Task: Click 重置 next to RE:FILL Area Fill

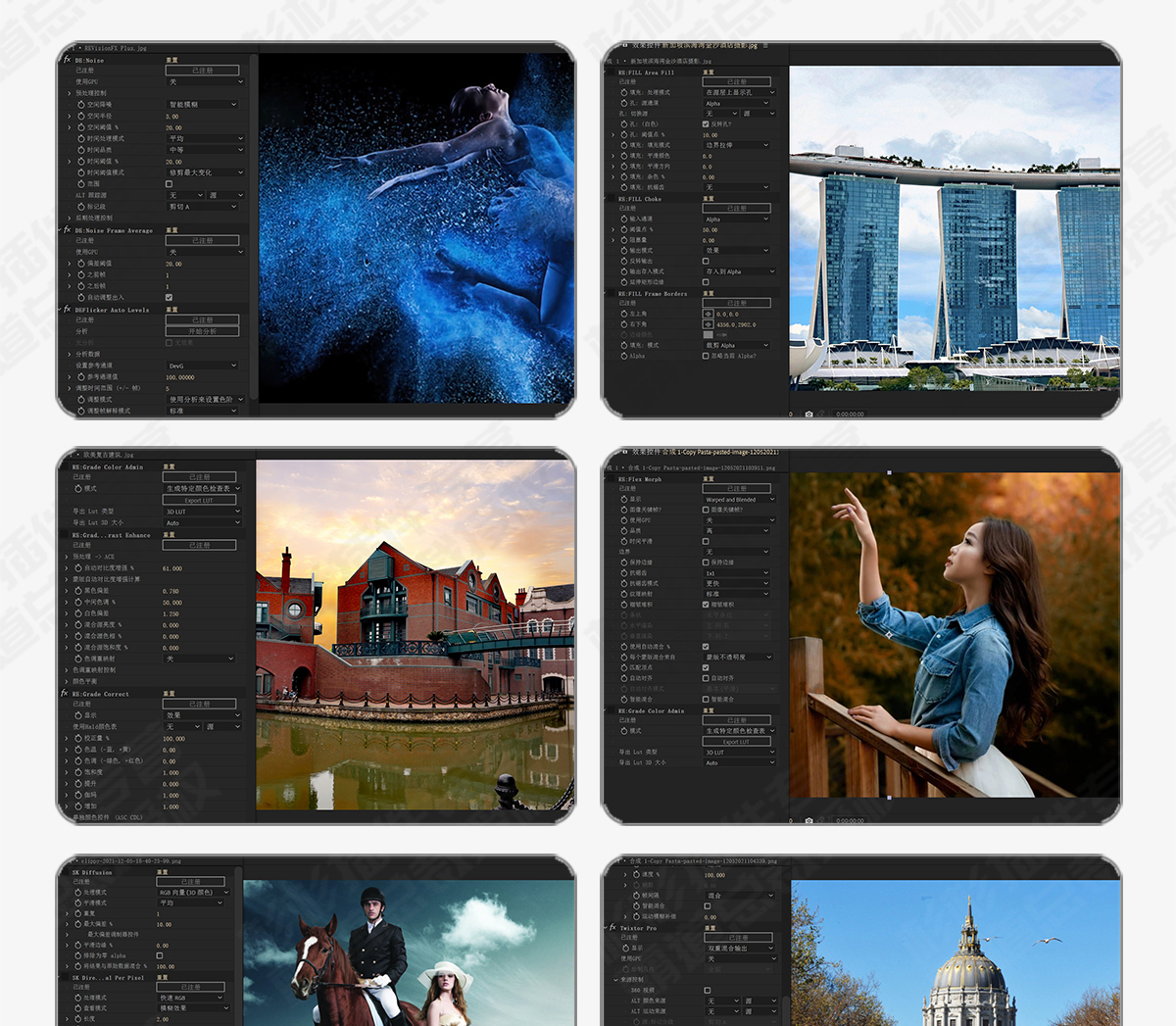Action: (709, 73)
